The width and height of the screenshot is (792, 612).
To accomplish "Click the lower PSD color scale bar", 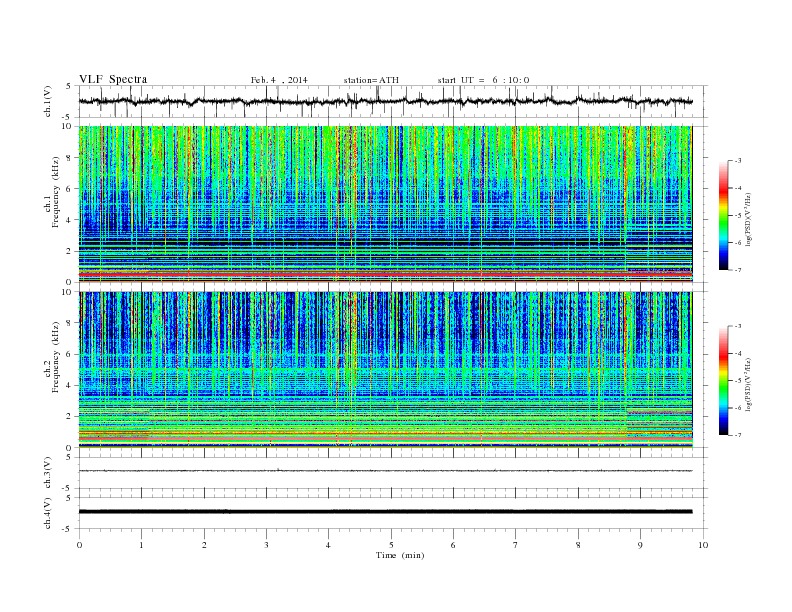I will 723,381.
